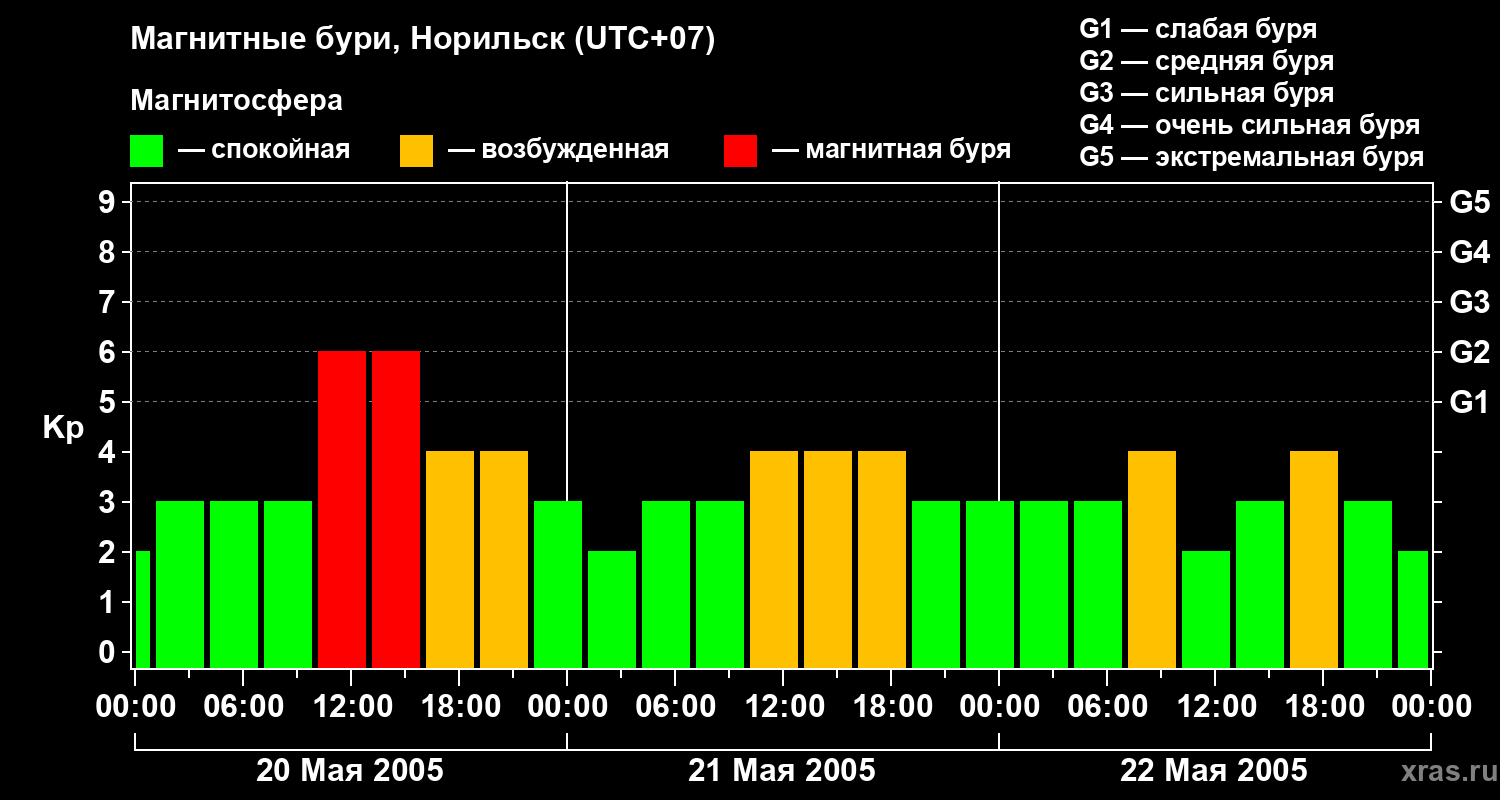Viewport: 1500px width, 800px height.
Task: Click the 'Kp' axis title
Action: point(64,428)
